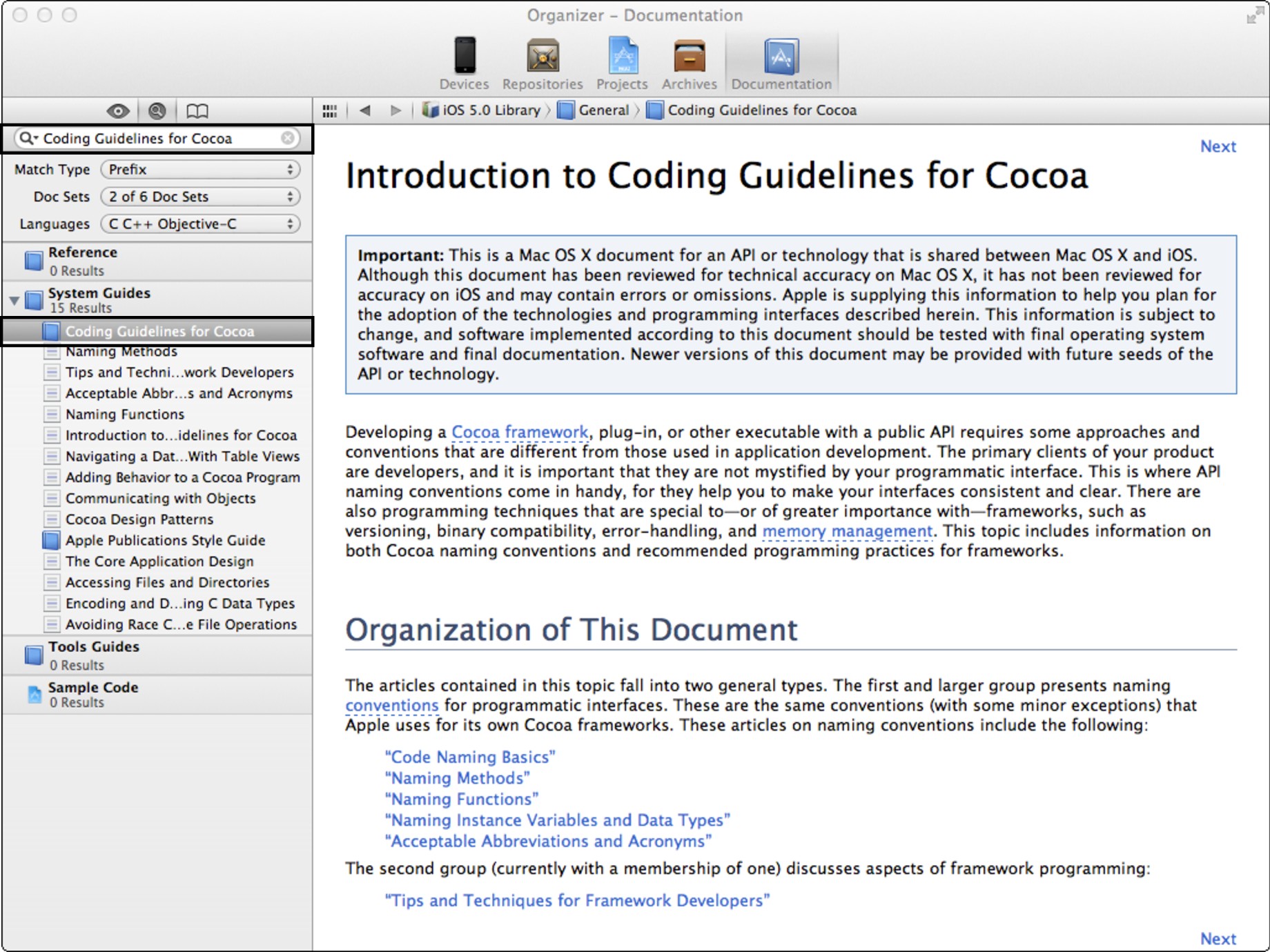Clear the search field text
The width and height of the screenshot is (1270, 952).
[288, 138]
